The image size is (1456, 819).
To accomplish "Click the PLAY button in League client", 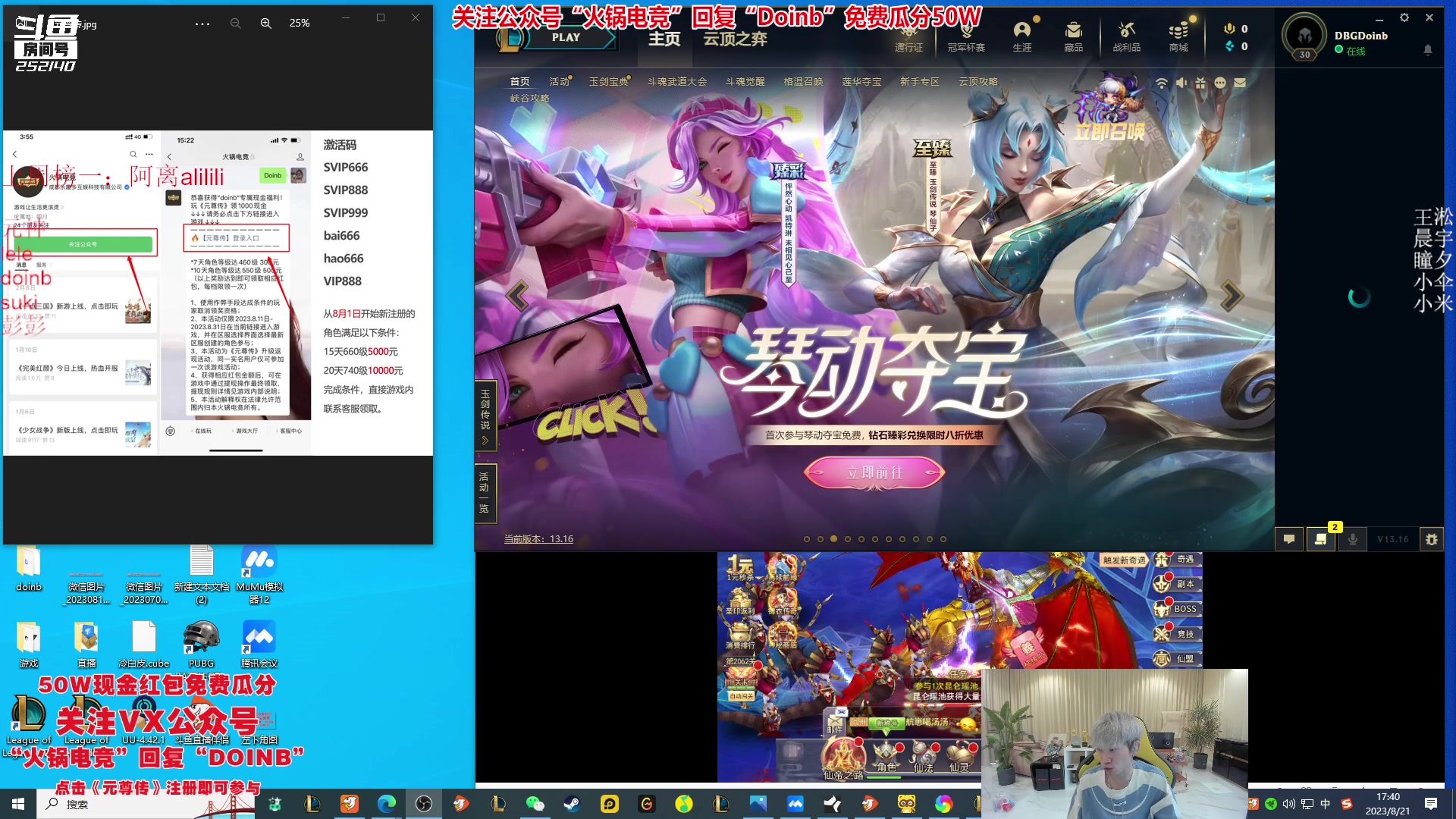I will click(566, 37).
